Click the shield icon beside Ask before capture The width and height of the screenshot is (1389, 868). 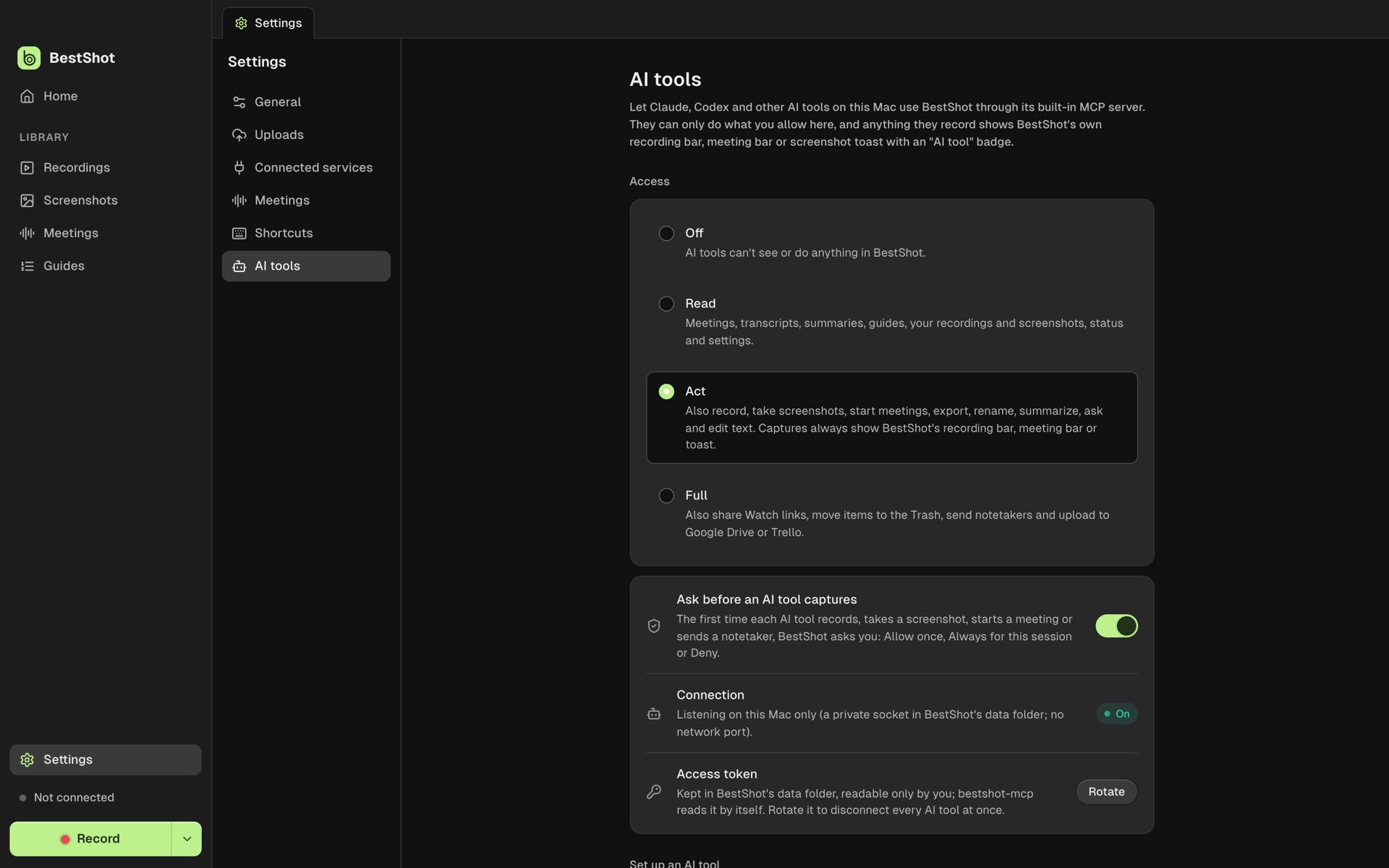[x=654, y=626]
